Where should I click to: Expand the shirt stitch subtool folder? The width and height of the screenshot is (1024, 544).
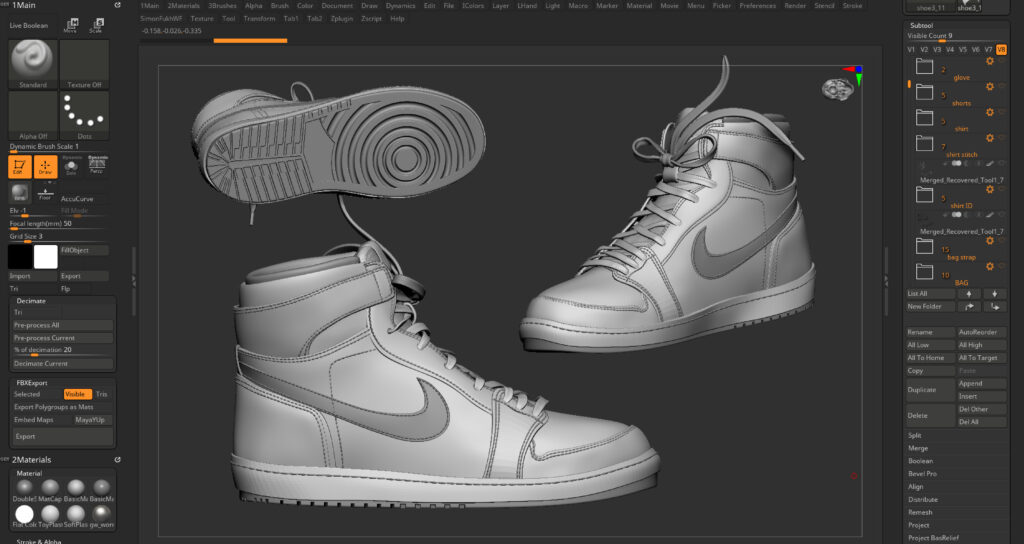coord(924,143)
